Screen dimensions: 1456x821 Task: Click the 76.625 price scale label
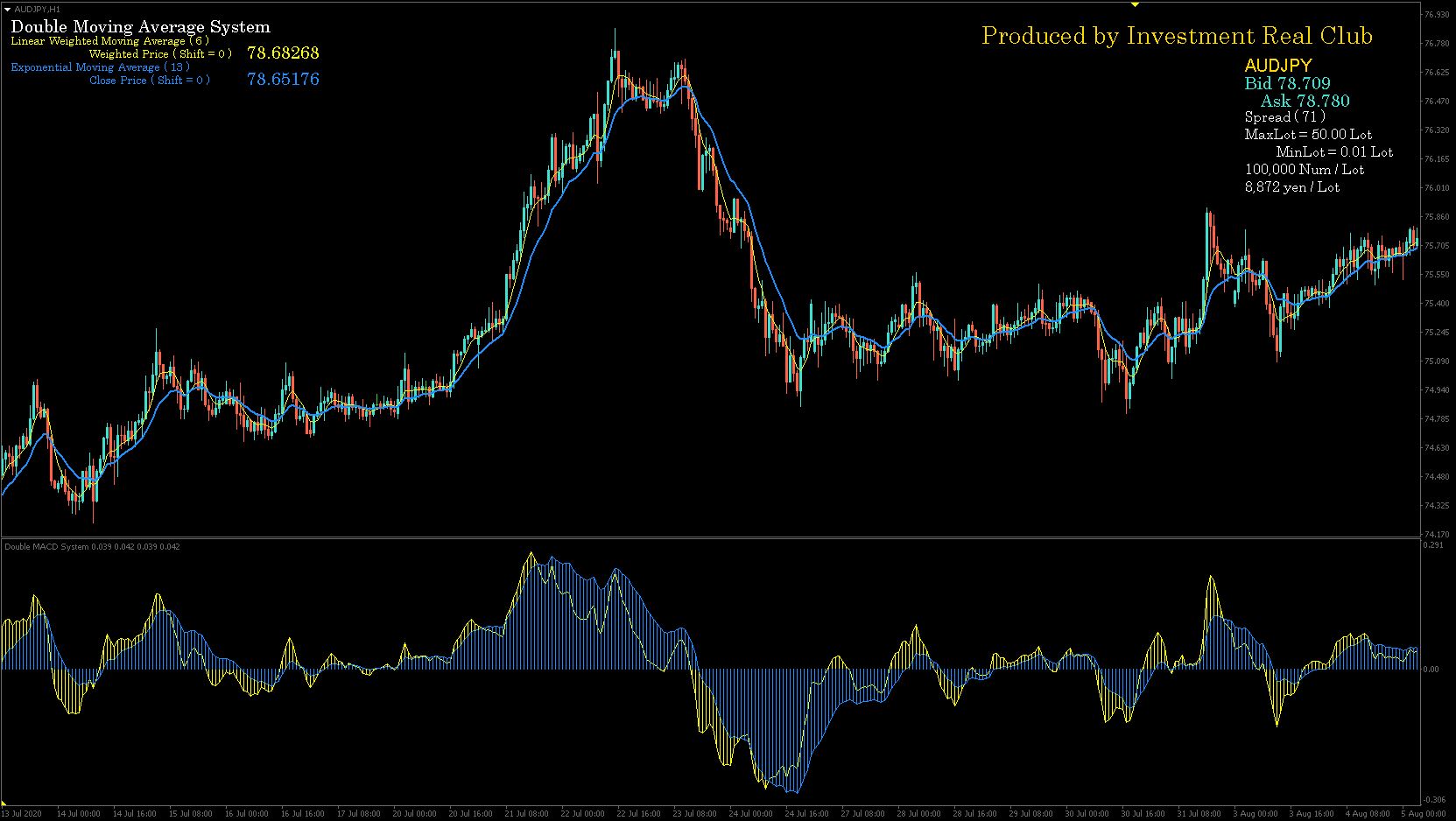click(1436, 73)
